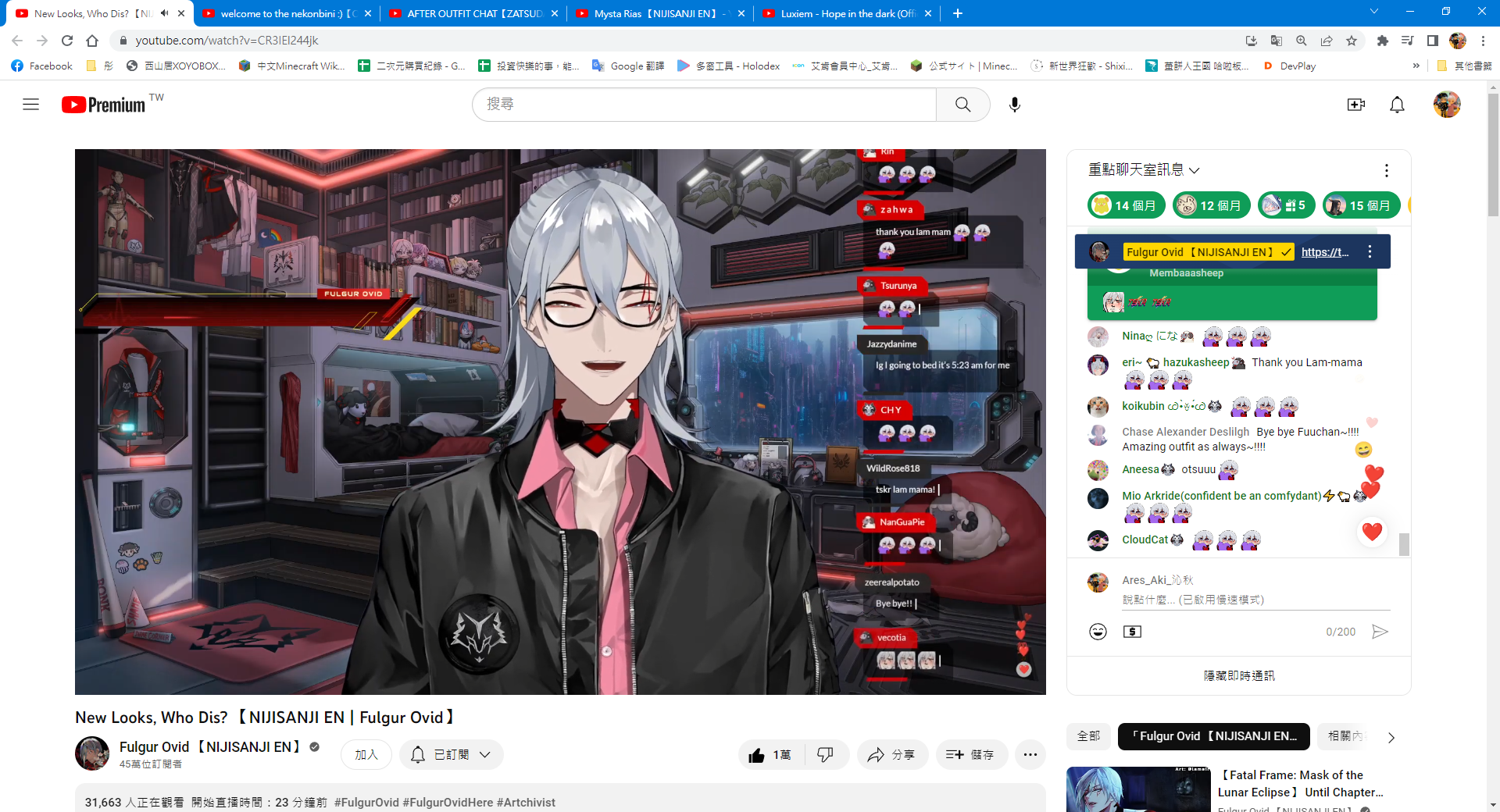Bookmark this page with star icon
Viewport: 1500px width, 812px height.
tap(1352, 41)
